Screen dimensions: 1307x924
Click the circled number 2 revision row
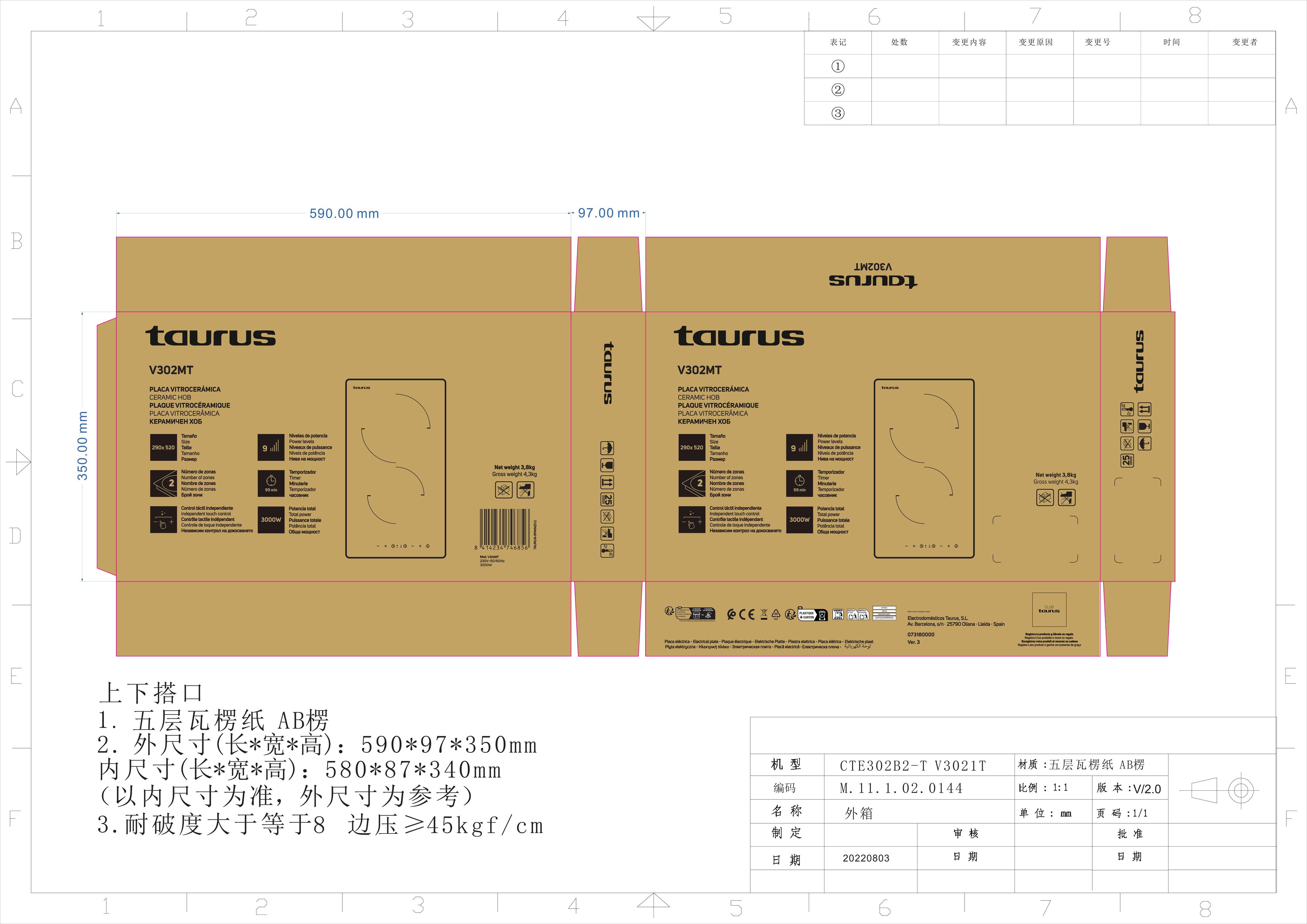[838, 90]
